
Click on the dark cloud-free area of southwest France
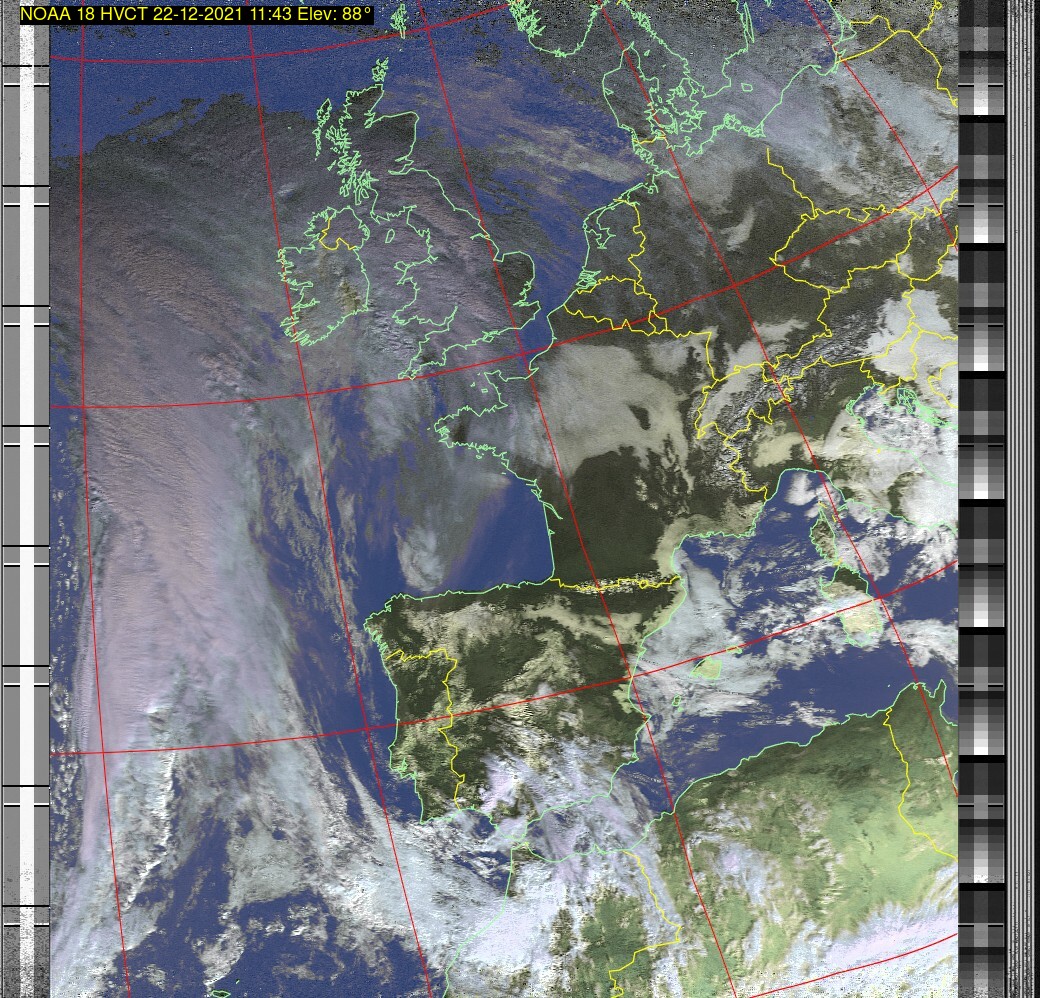pyautogui.click(x=600, y=510)
